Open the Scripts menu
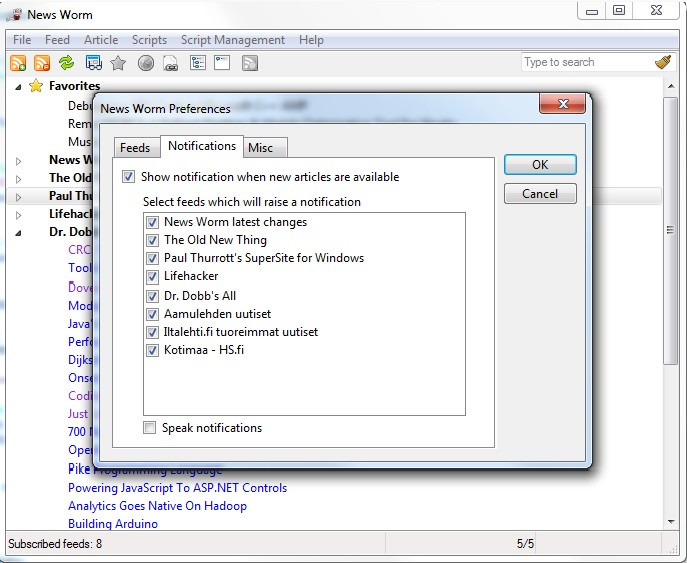The image size is (687, 563). [149, 40]
